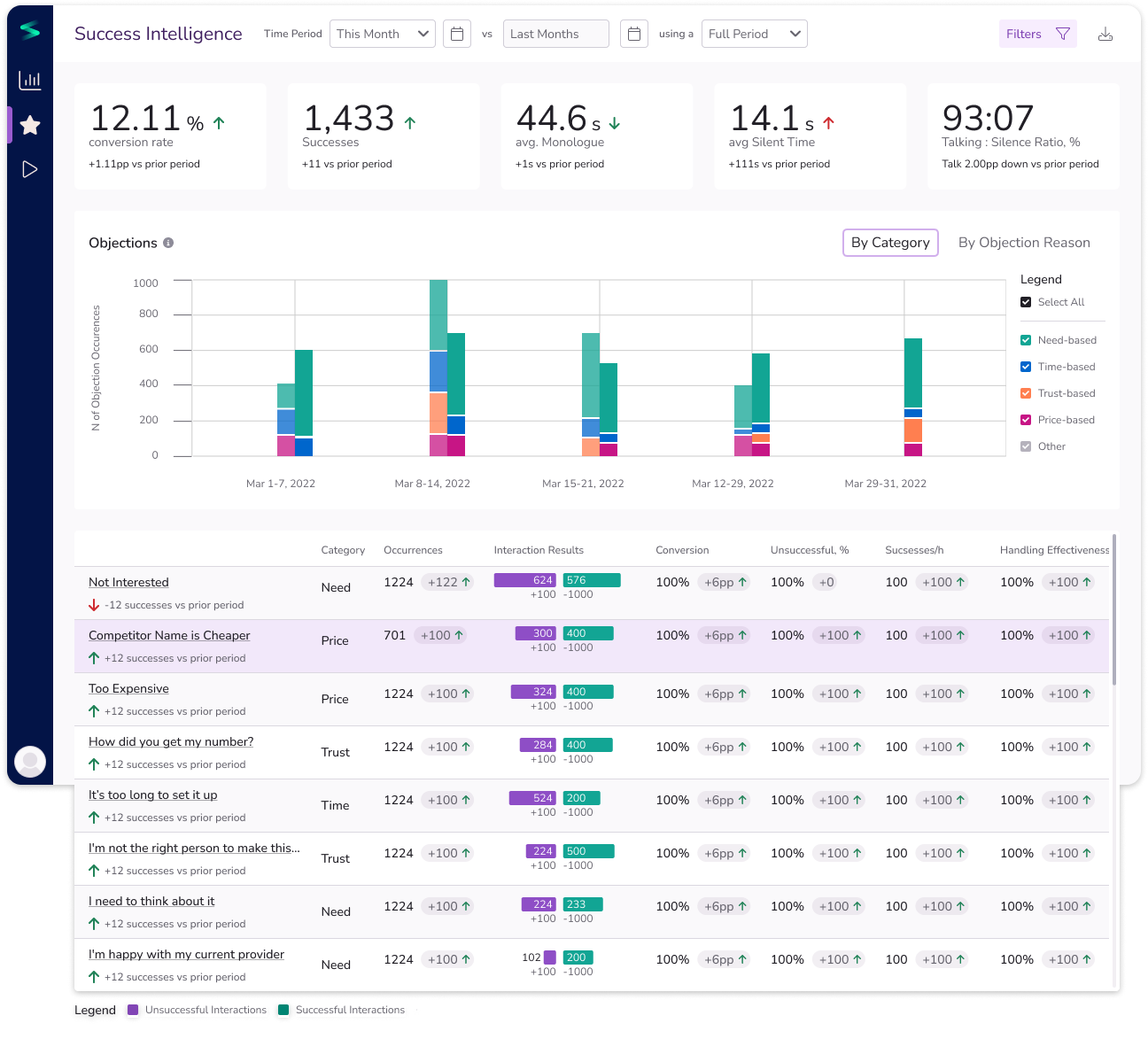This screenshot has width=1148, height=1062.
Task: Open the Too Expensive objection link
Action: [128, 688]
